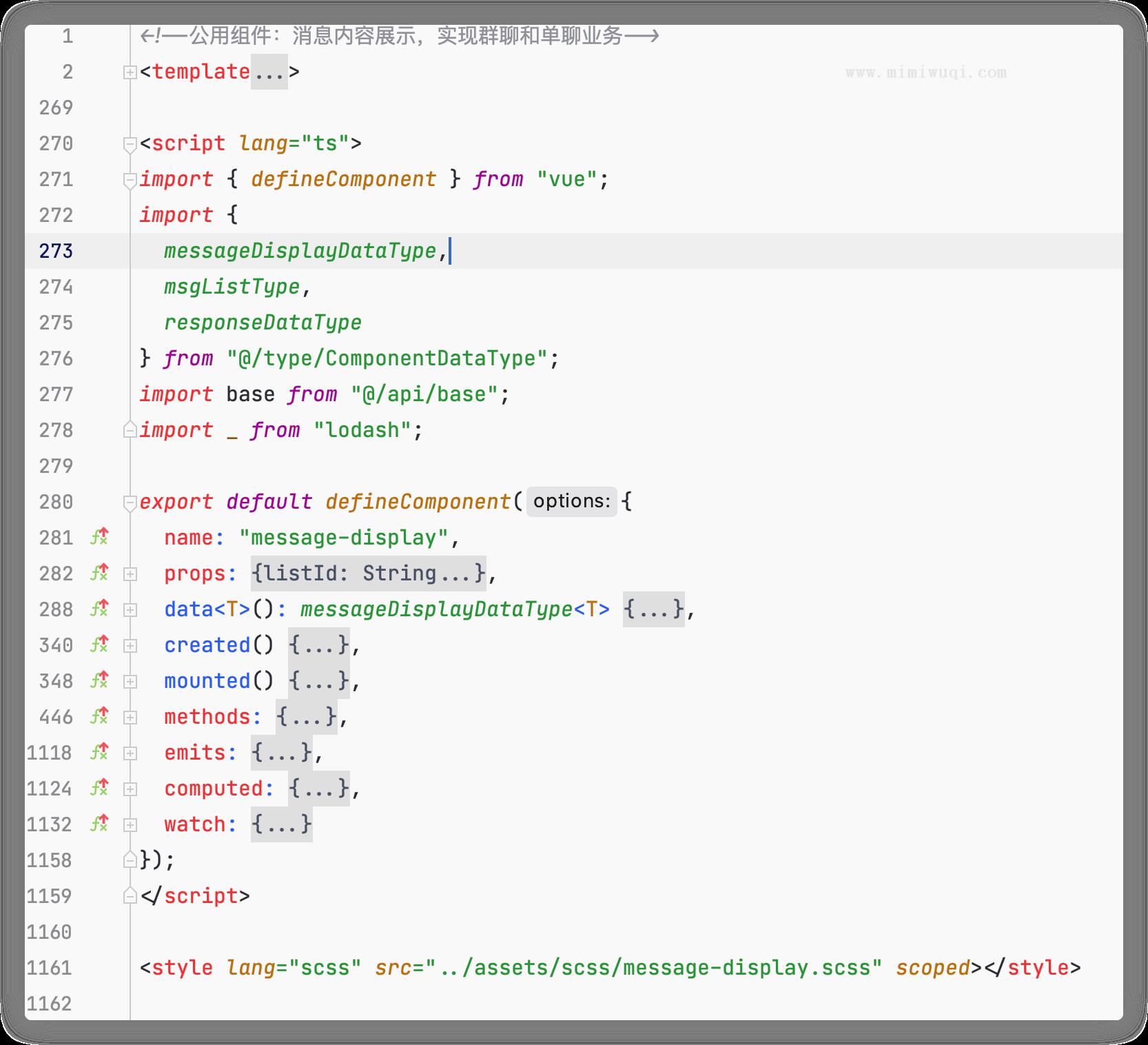Screen dimensions: 1148x1045
Task: Click the override gutter icon beside emits
Action: [x=100, y=752]
